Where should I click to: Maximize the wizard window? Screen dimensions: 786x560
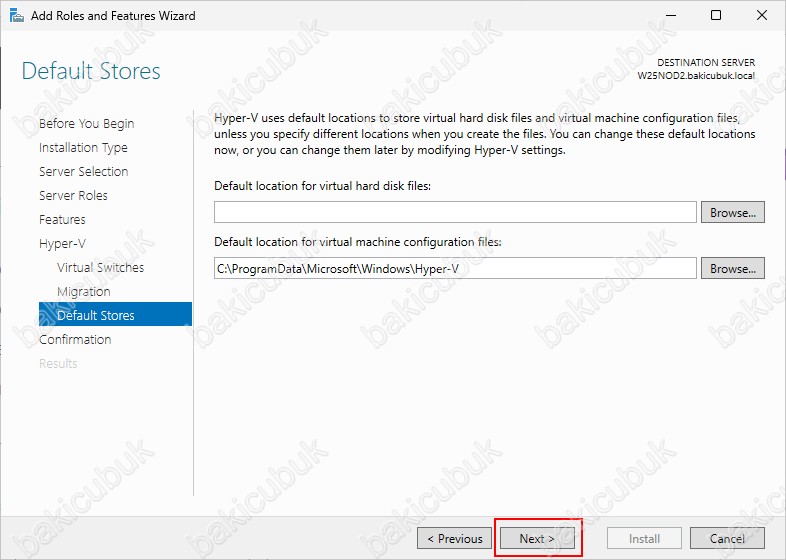(716, 16)
